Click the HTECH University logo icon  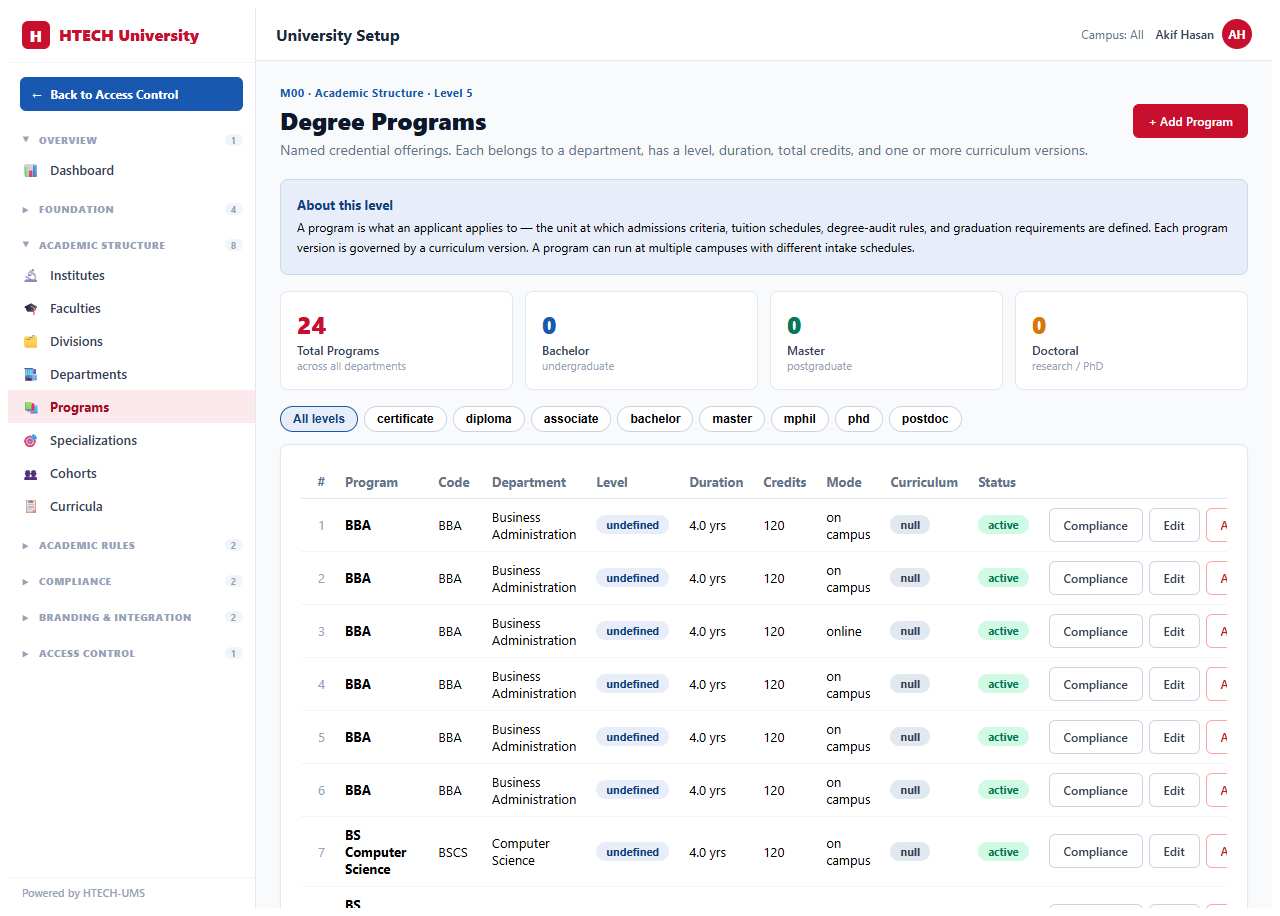[x=36, y=36]
